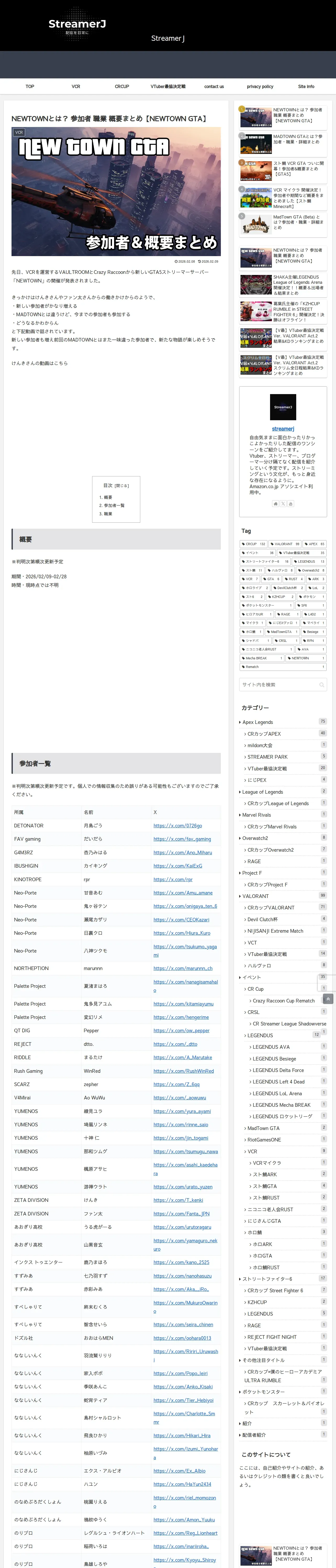The width and height of the screenshot is (336, 1568).
Task: Open VTuber最協決定戦 in the navigation bar
Action: (168, 87)
